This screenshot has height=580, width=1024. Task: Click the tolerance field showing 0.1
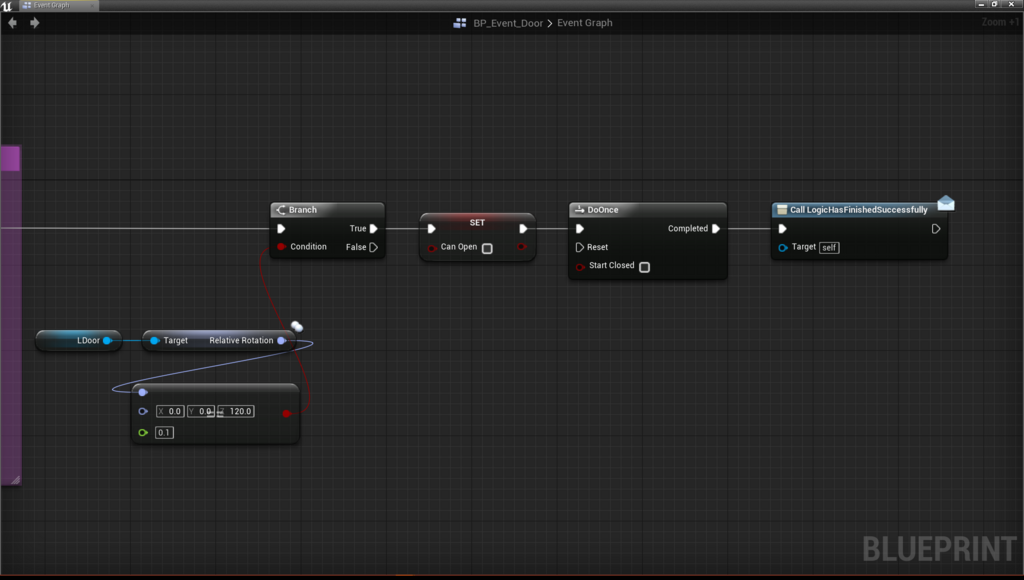coord(164,432)
